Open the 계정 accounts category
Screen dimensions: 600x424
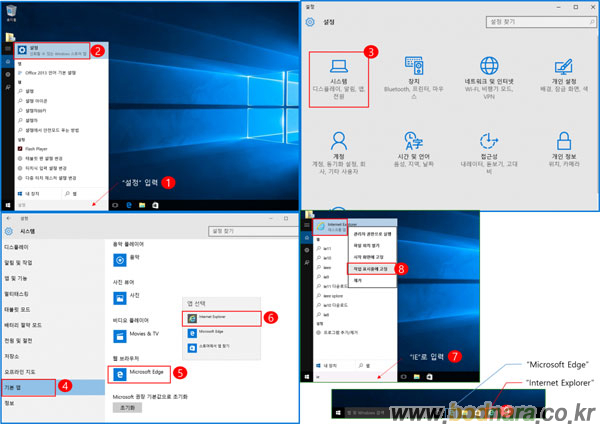[x=339, y=152]
